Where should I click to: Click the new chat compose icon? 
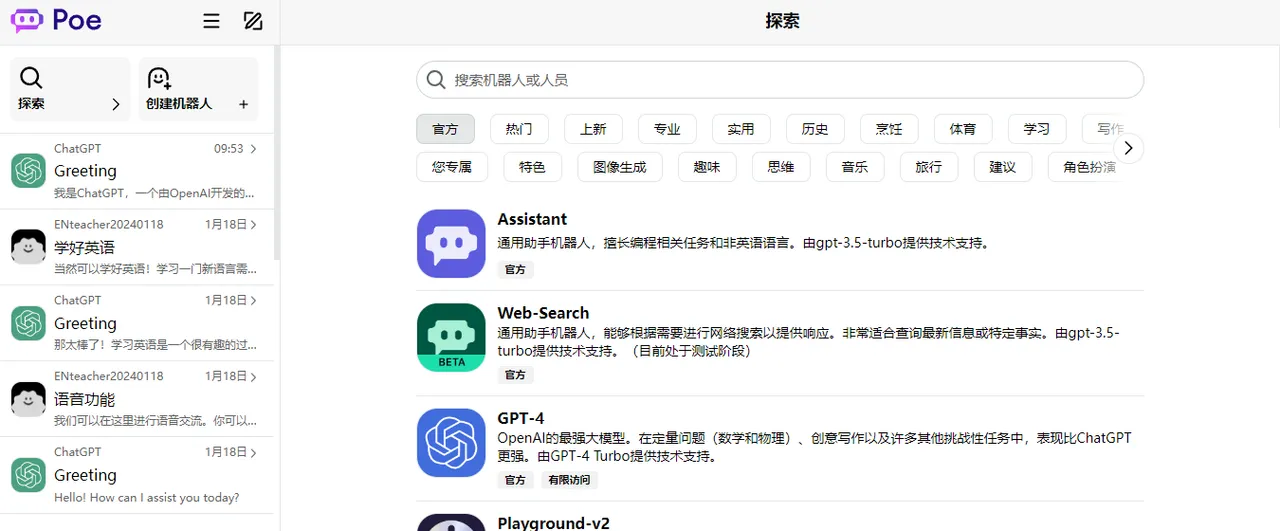click(x=253, y=21)
